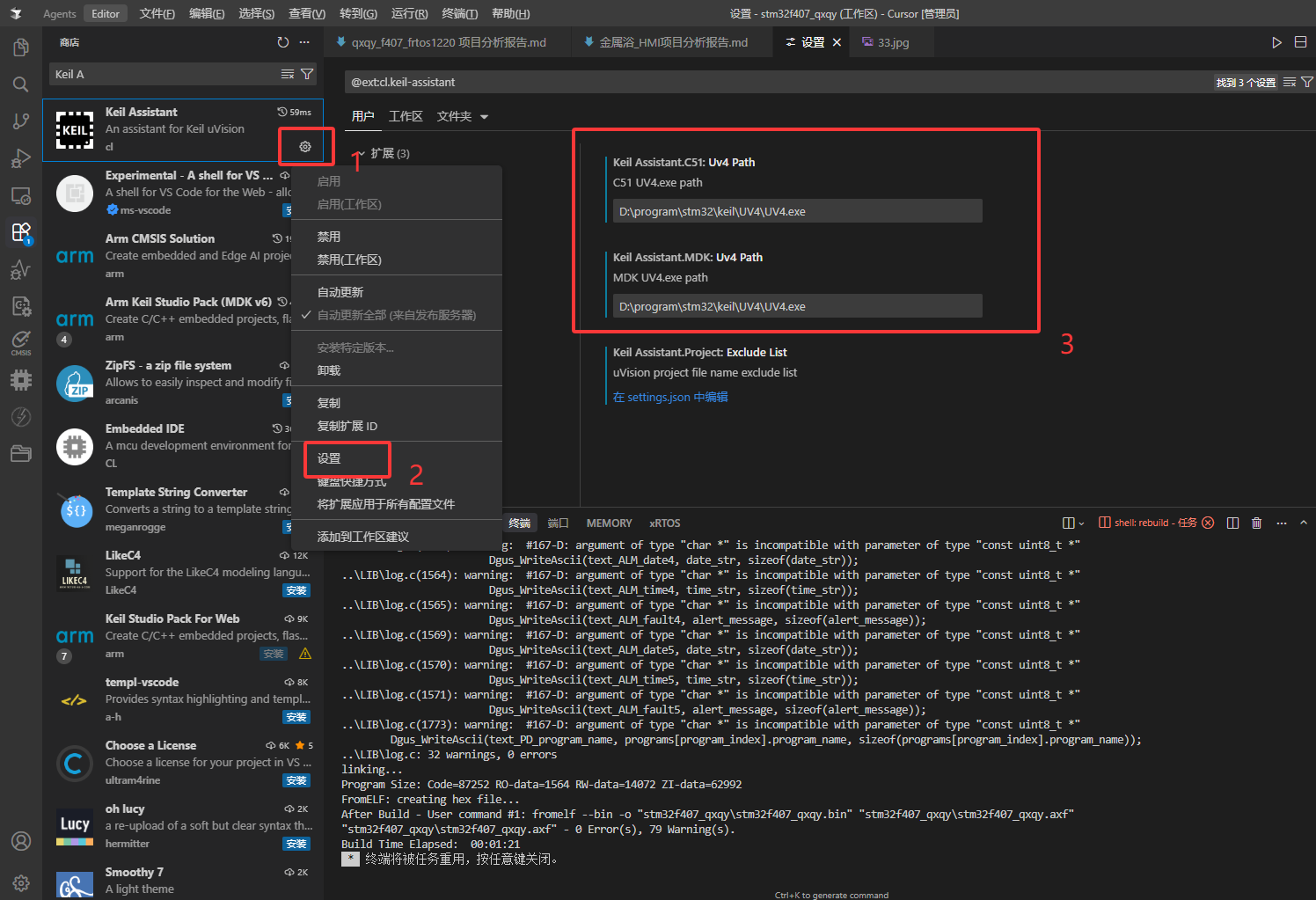This screenshot has width=1316, height=900.
Task: Open Keil Assistant manage gear icon
Action: [x=305, y=147]
